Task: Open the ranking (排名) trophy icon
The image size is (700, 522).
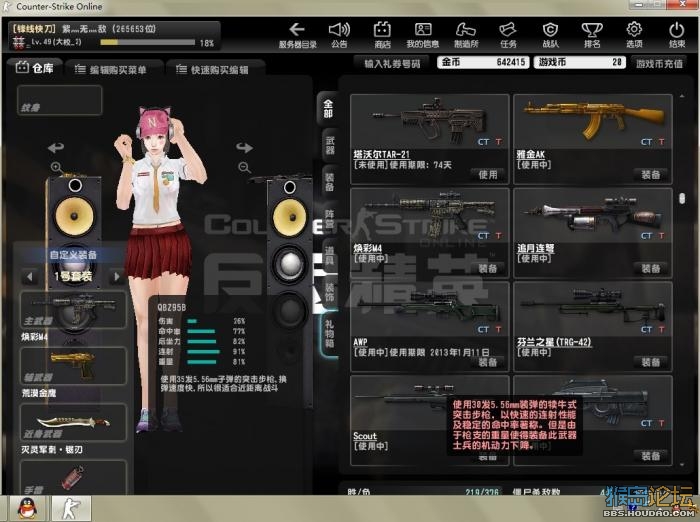Action: point(592,35)
